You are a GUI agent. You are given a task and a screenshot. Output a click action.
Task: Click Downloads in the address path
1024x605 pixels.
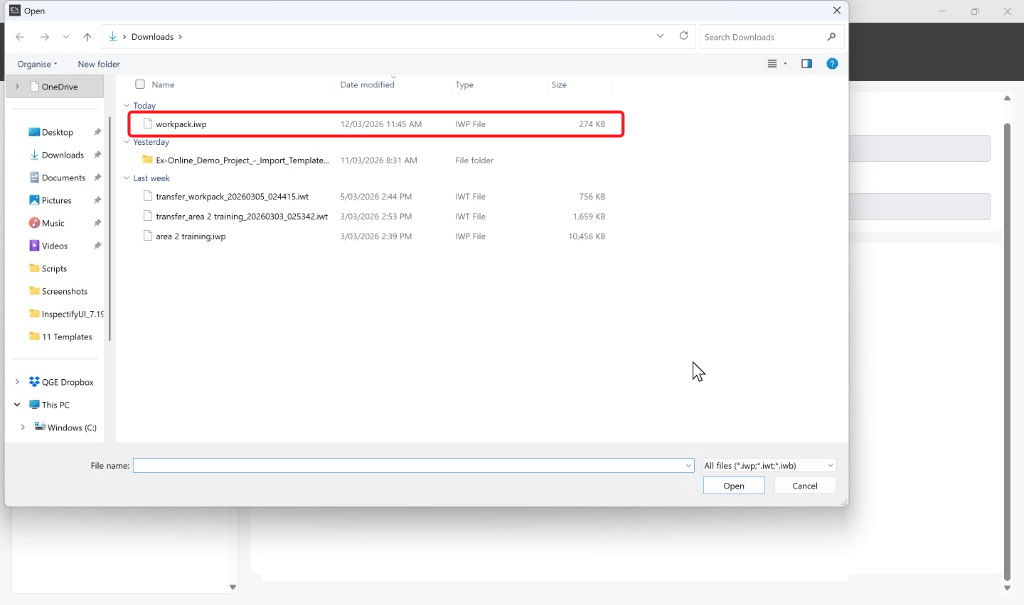click(152, 37)
